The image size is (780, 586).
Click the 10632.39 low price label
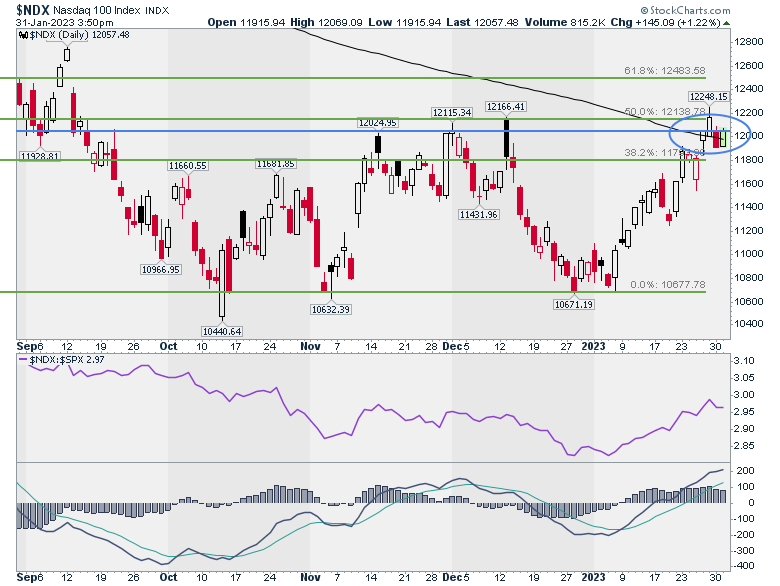pyautogui.click(x=331, y=309)
